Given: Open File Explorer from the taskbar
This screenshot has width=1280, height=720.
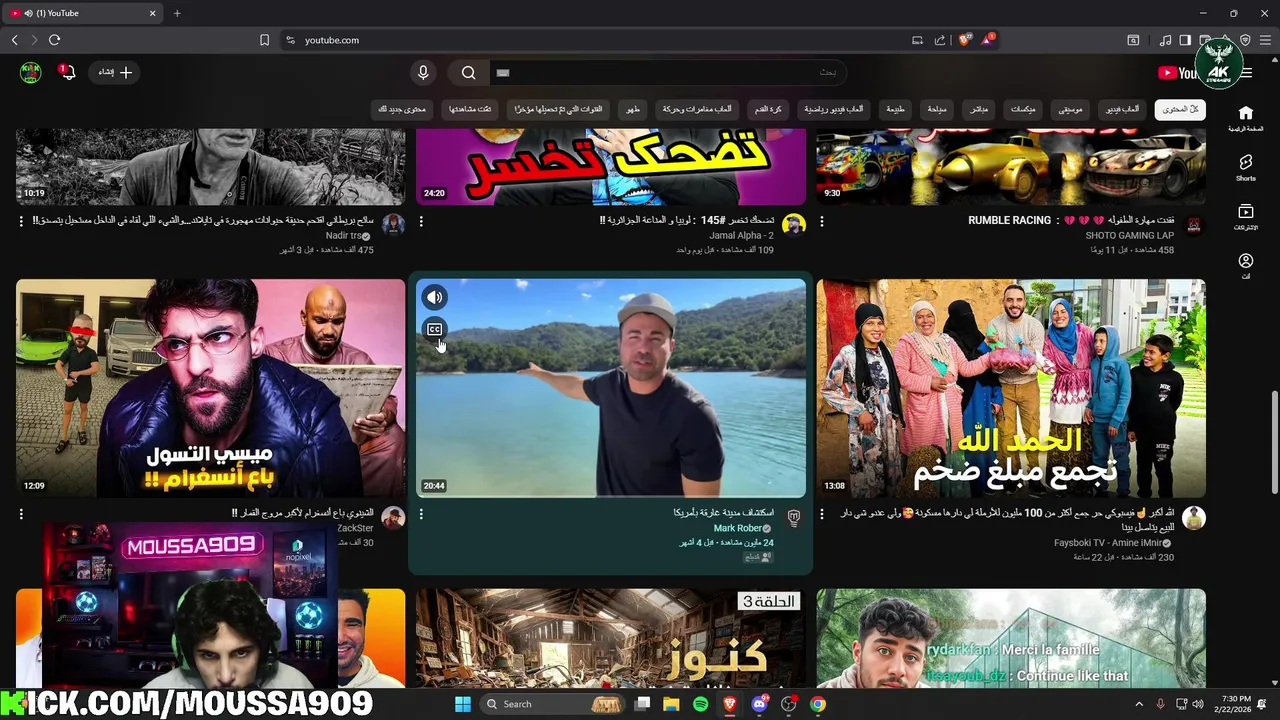Looking at the screenshot, I should point(671,704).
